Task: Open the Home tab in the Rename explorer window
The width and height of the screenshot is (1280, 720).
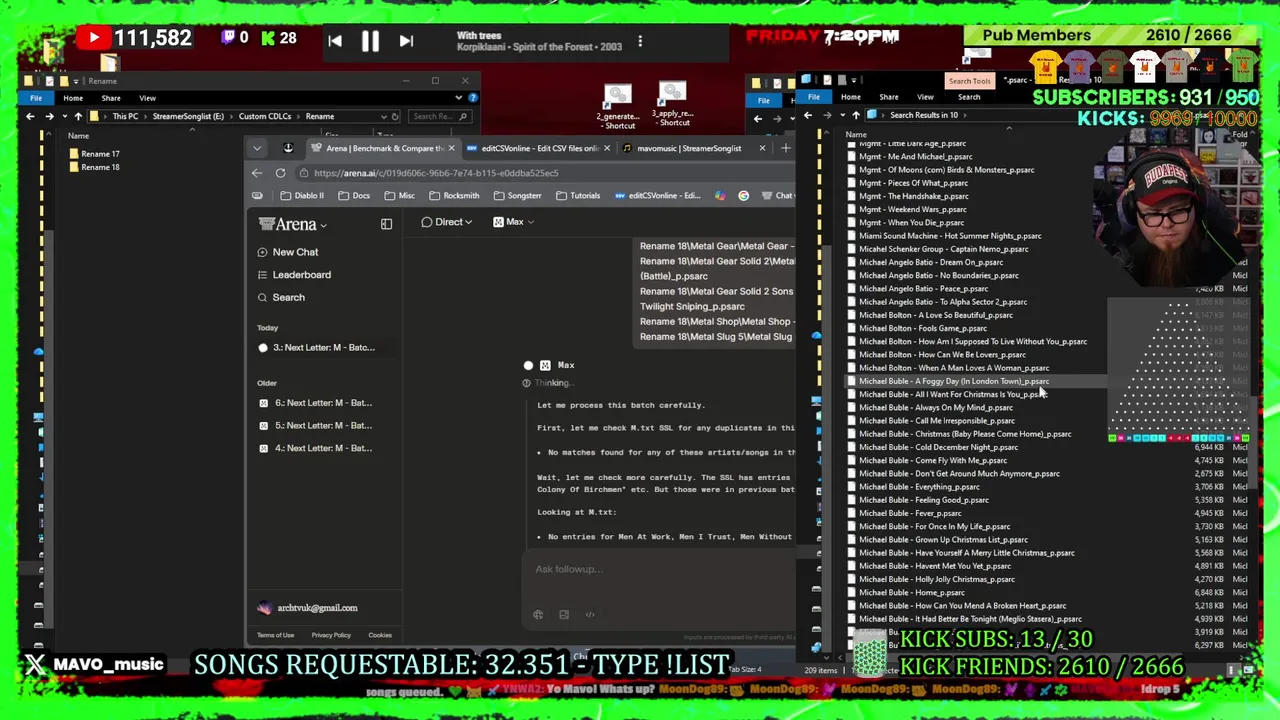Action: 73,98
